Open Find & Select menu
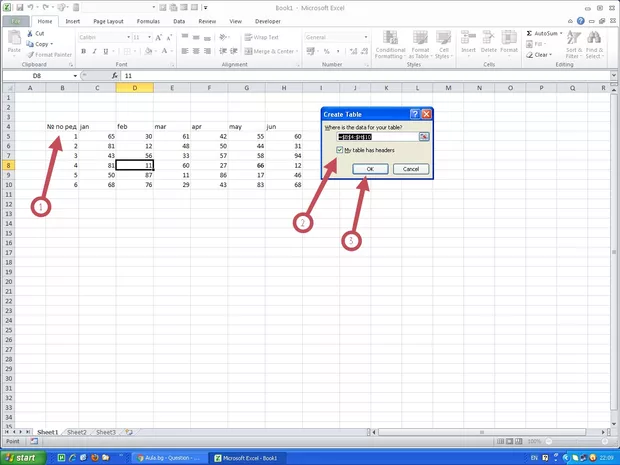 (x=594, y=45)
